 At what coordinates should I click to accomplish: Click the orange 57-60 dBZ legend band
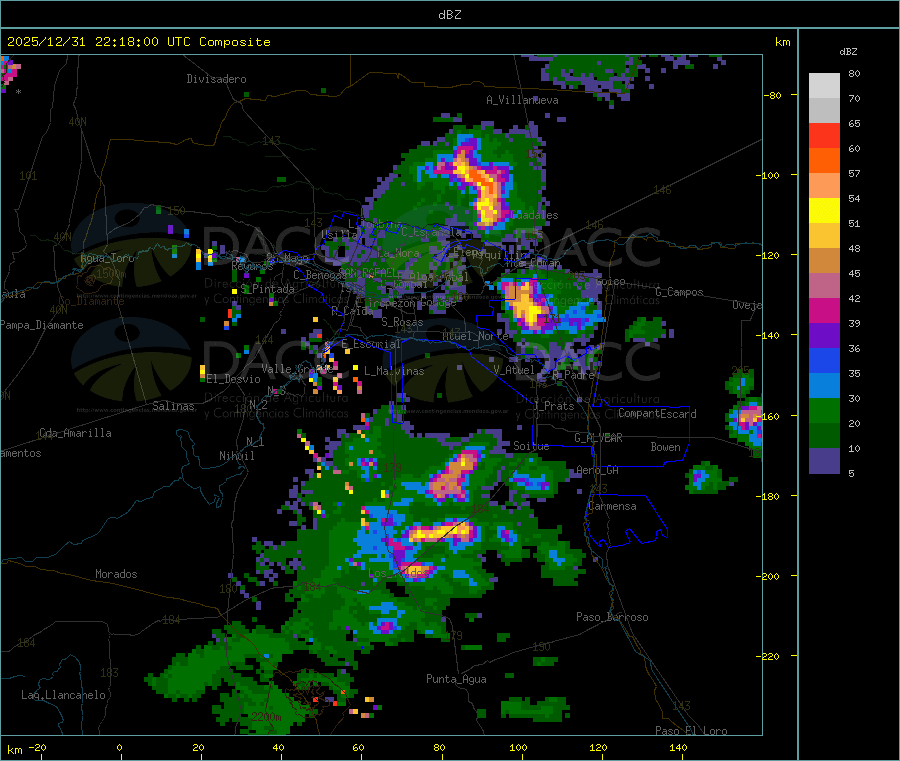click(x=824, y=161)
